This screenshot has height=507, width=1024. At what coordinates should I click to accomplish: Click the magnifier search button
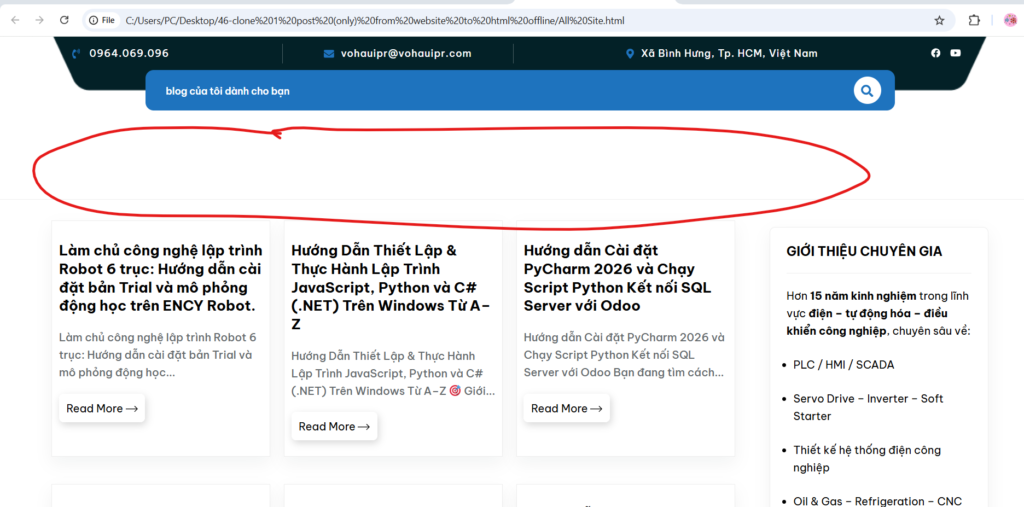[x=866, y=91]
